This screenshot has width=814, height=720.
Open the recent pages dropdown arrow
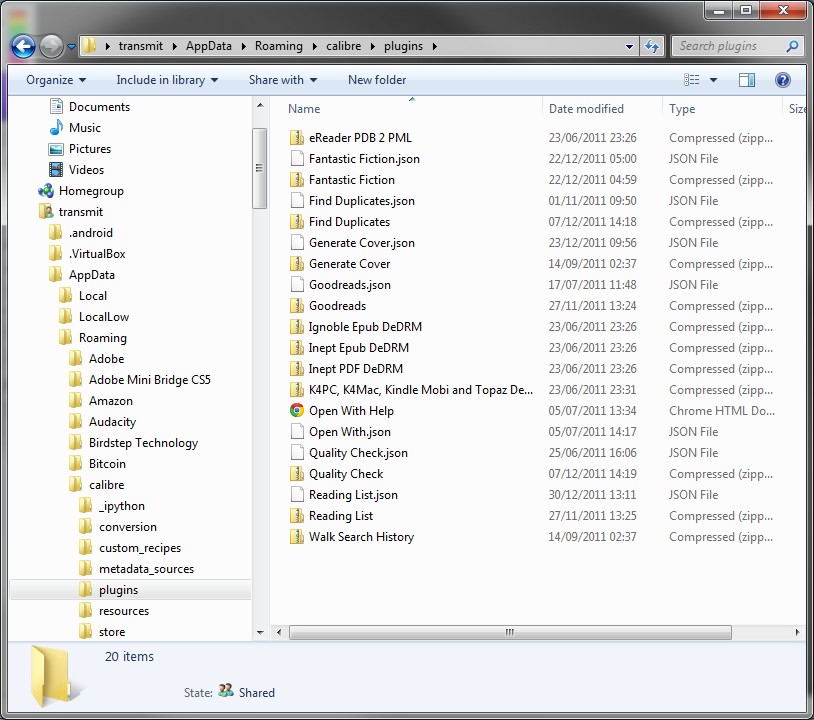tap(71, 47)
